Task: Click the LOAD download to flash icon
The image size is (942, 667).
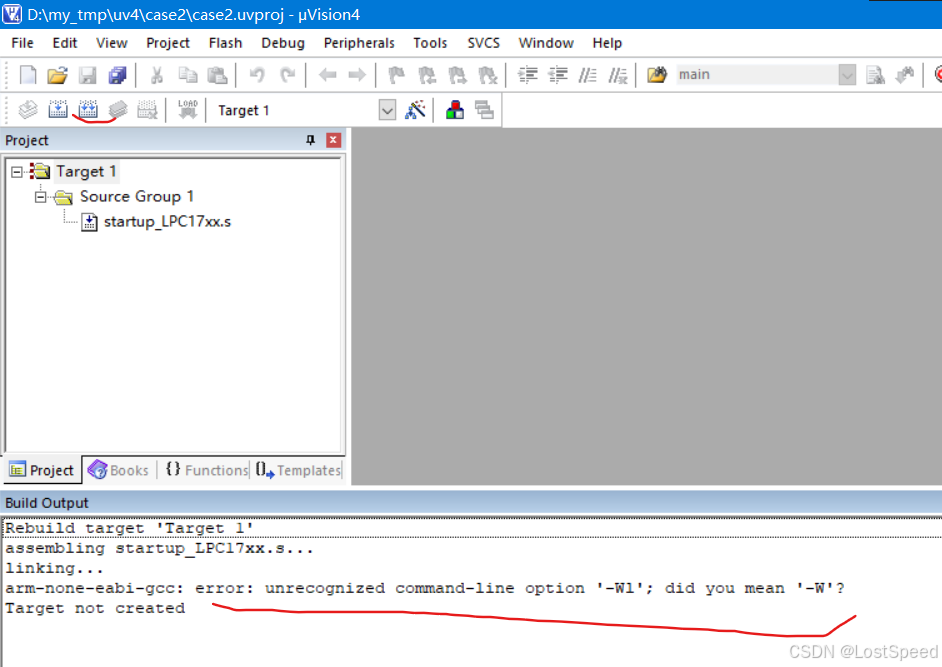Action: (x=187, y=110)
